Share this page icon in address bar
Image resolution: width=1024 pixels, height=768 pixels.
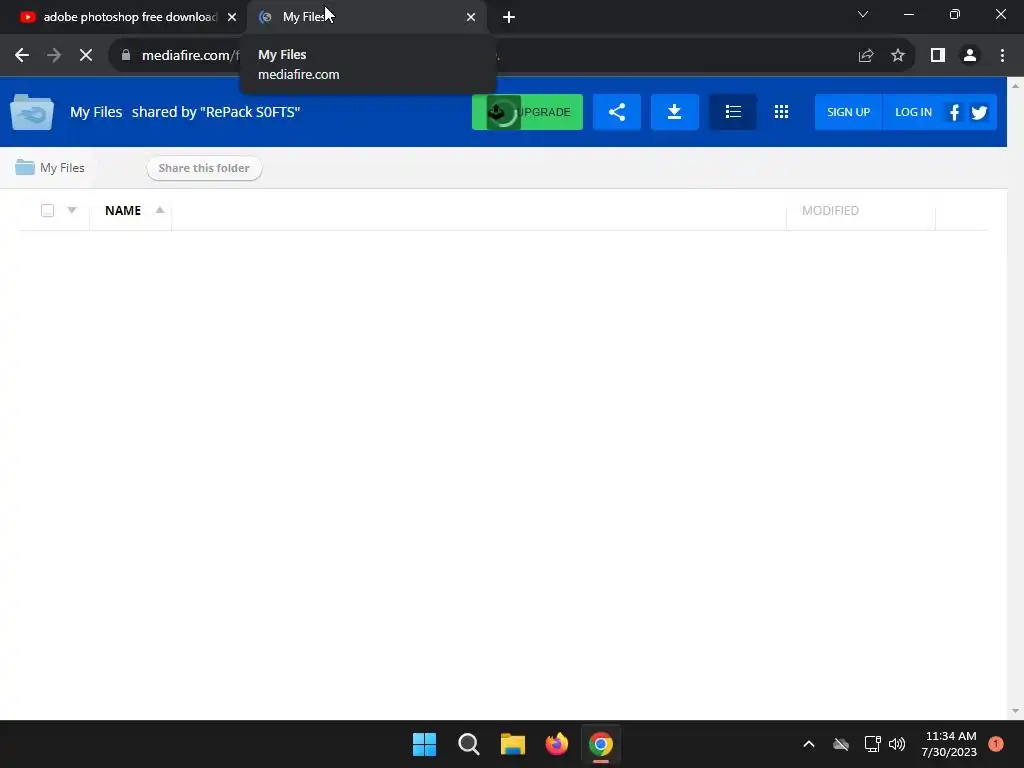click(866, 56)
